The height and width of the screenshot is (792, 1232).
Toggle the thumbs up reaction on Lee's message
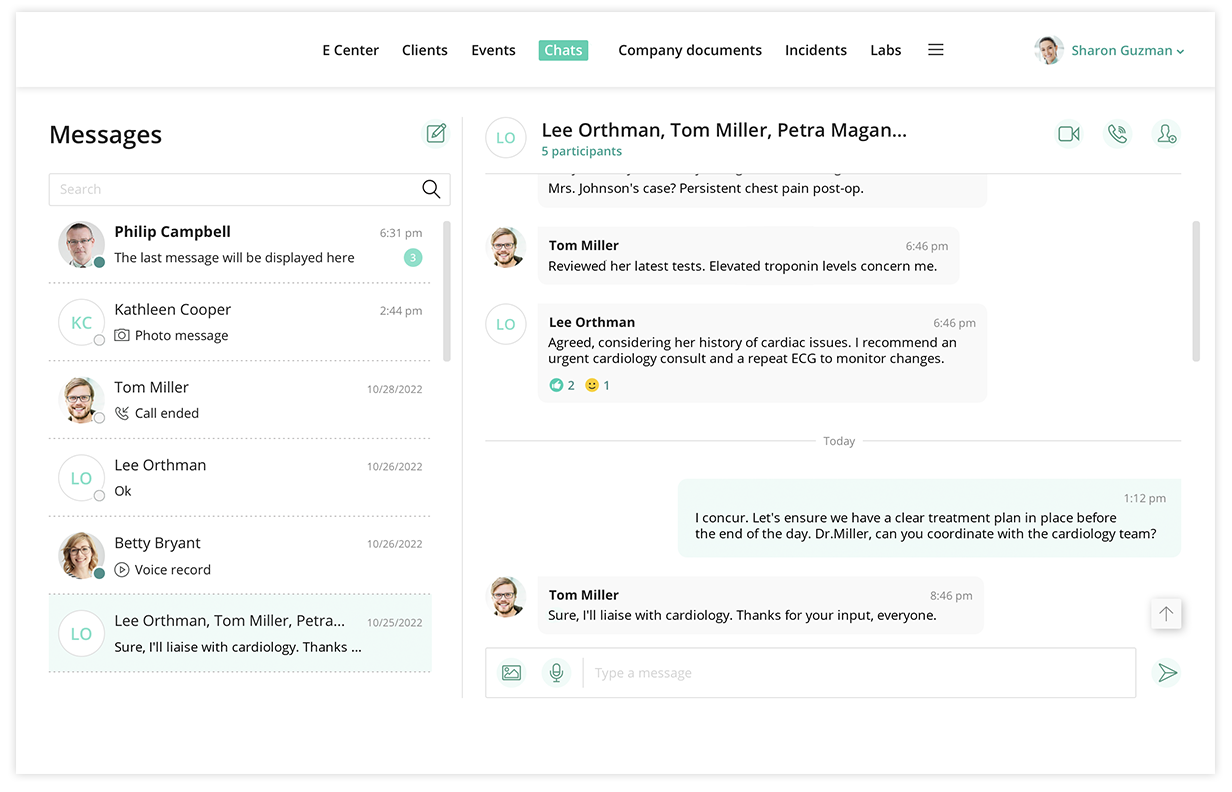(562, 385)
